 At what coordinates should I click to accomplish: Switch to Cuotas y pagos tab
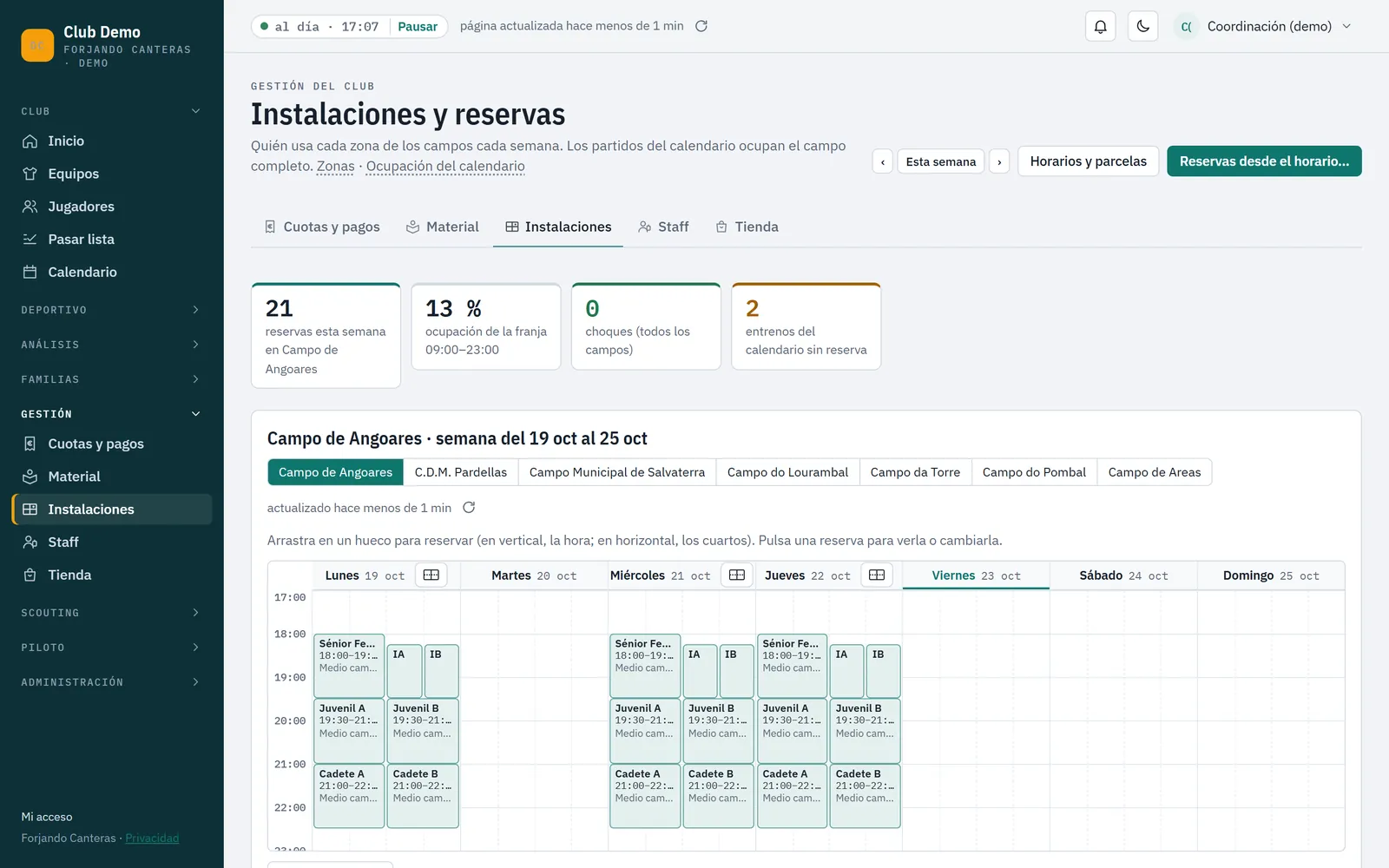pos(322,227)
